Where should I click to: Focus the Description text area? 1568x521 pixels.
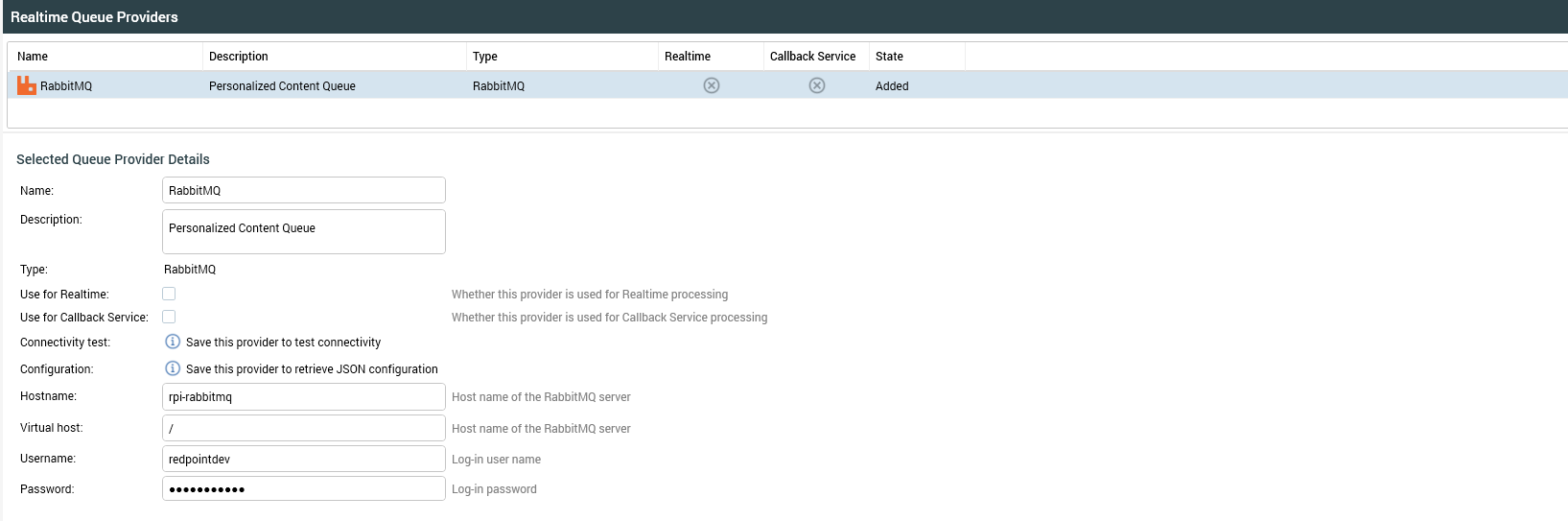pyautogui.click(x=303, y=231)
